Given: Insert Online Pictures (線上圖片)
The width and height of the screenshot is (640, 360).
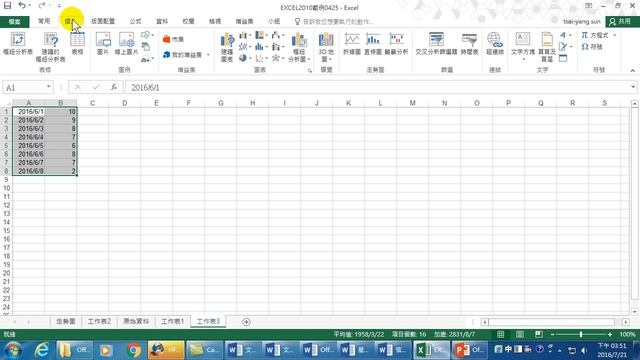Looking at the screenshot, I should pos(126,44).
